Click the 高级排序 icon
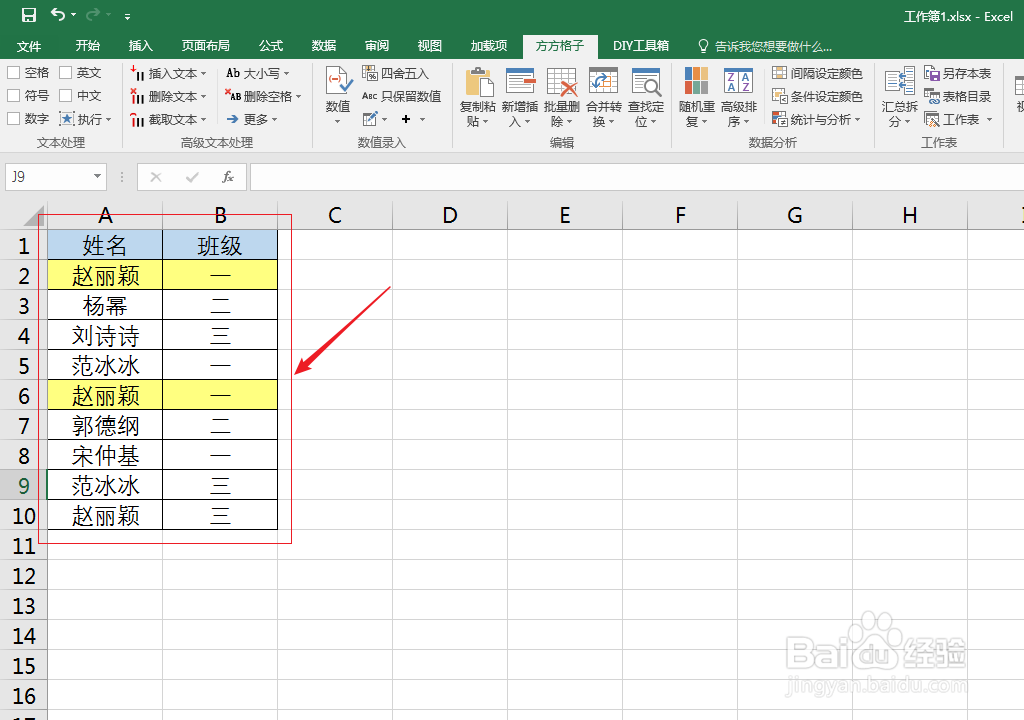Viewport: 1024px width, 720px height. click(x=739, y=81)
